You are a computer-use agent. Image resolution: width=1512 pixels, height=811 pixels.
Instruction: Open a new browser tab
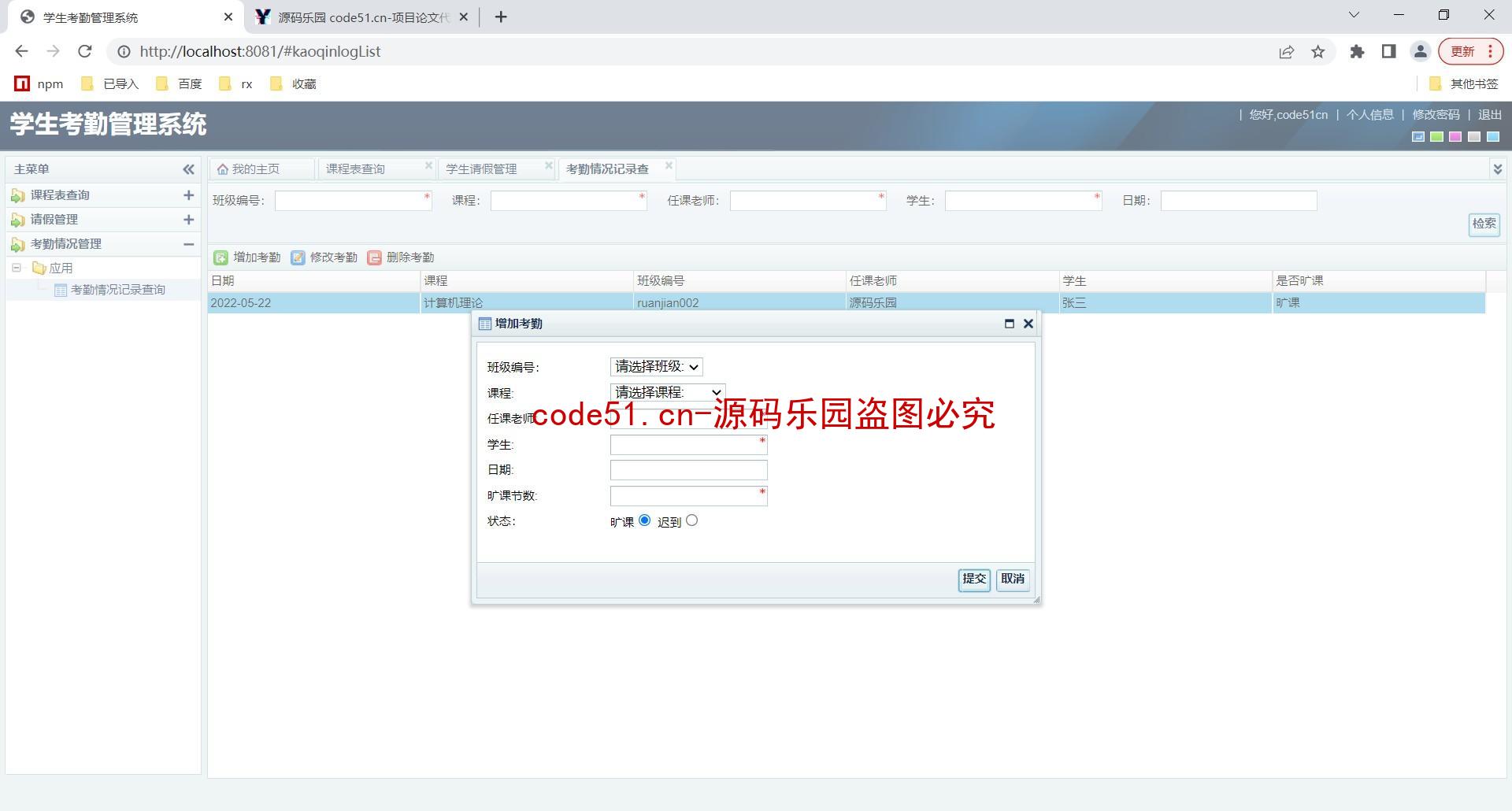(501, 17)
